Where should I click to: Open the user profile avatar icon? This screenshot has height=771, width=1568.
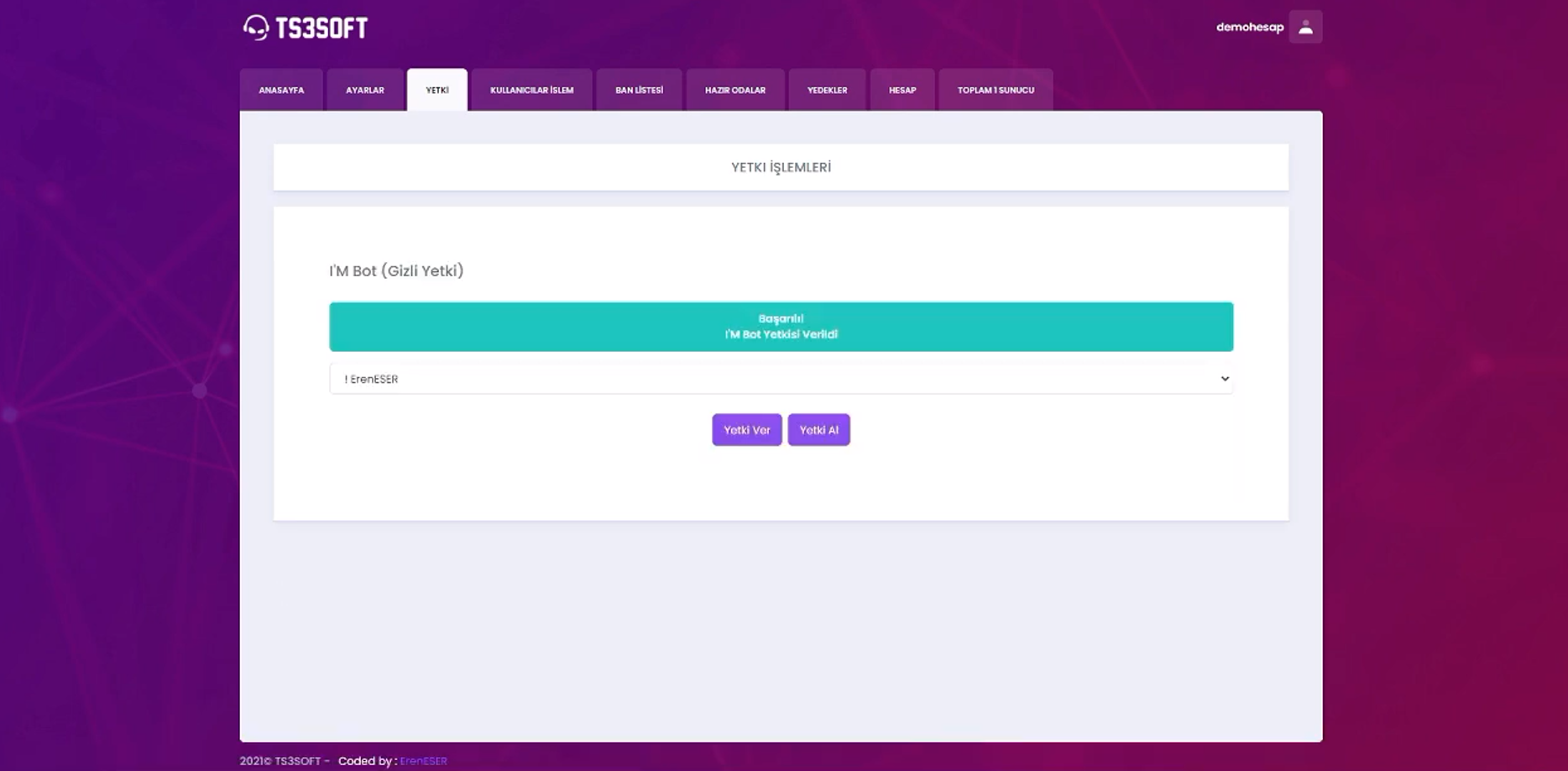click(x=1304, y=27)
